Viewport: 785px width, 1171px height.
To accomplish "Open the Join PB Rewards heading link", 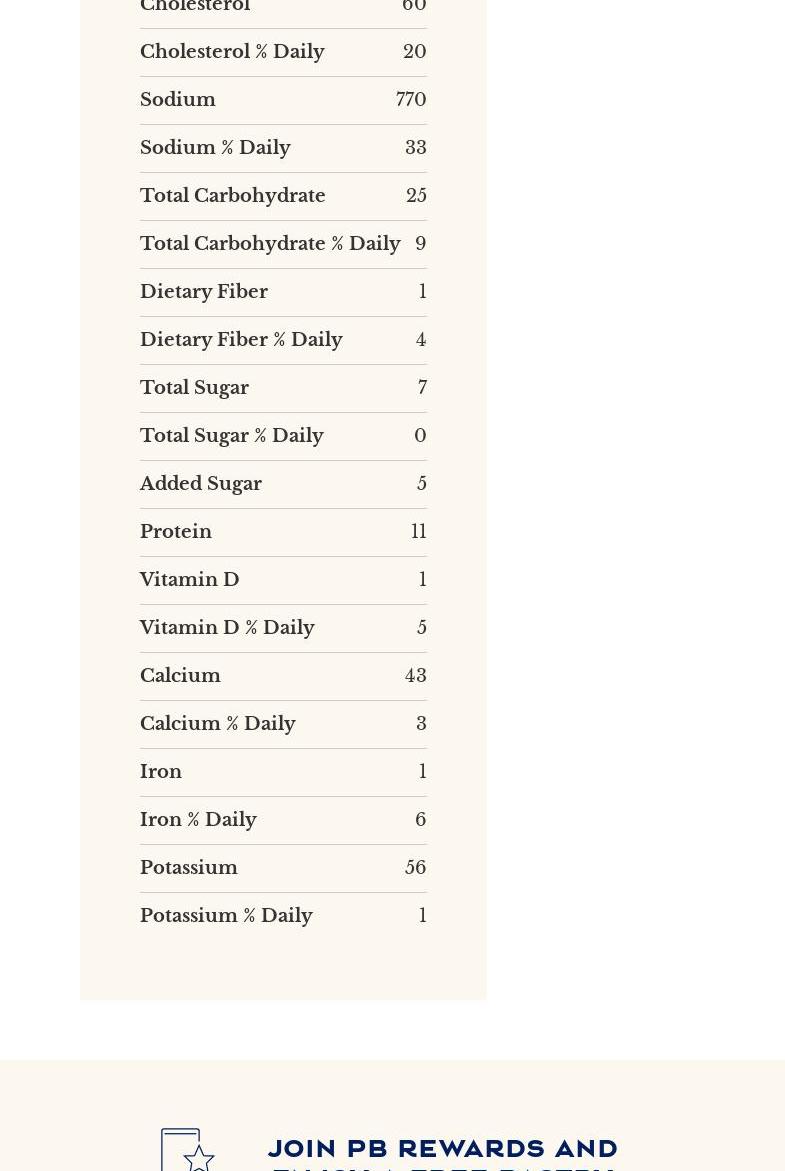I will tap(442, 1149).
